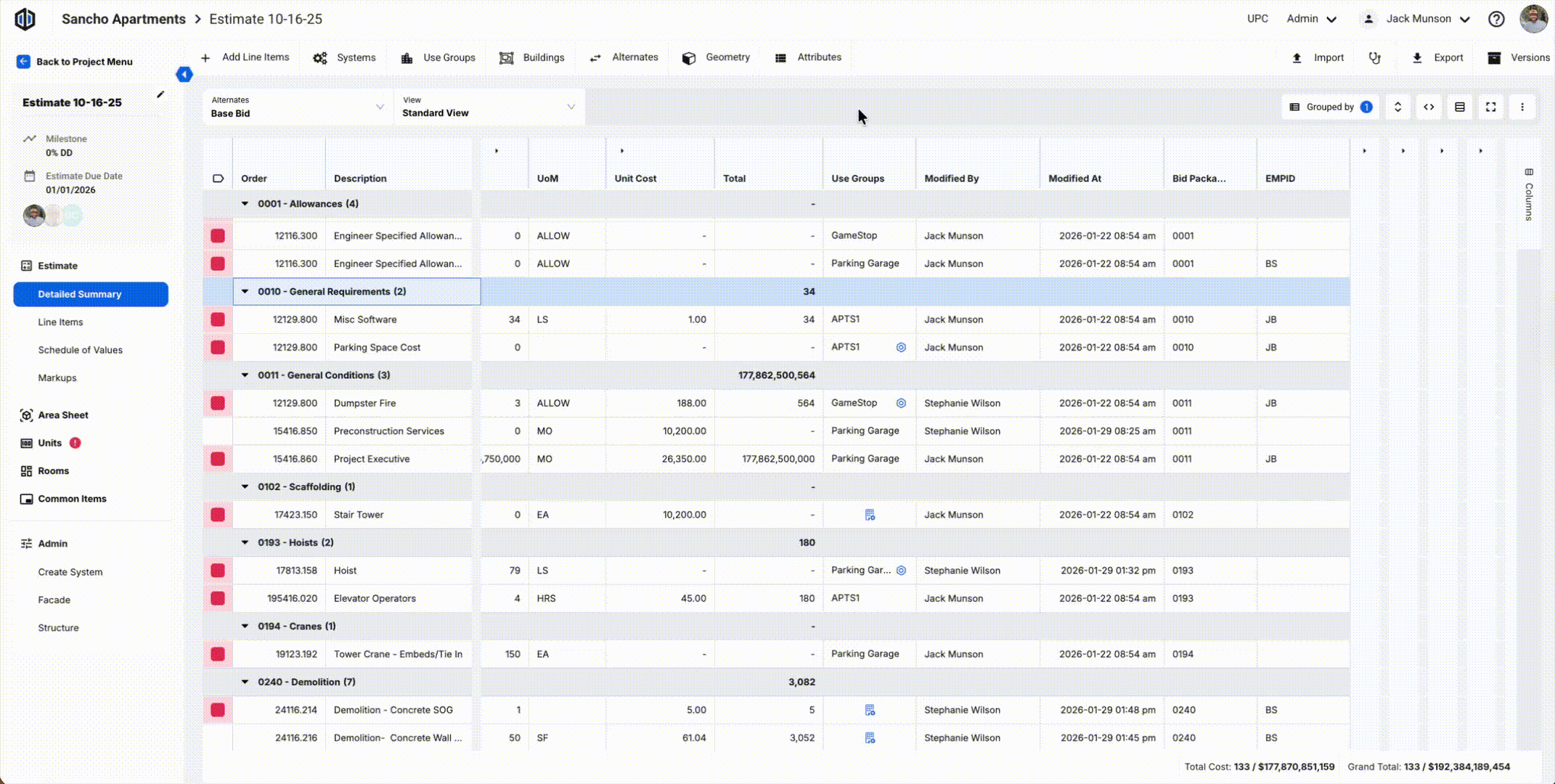Open Versions archive icon
This screenshot has height=784, width=1555.
[1494, 58]
